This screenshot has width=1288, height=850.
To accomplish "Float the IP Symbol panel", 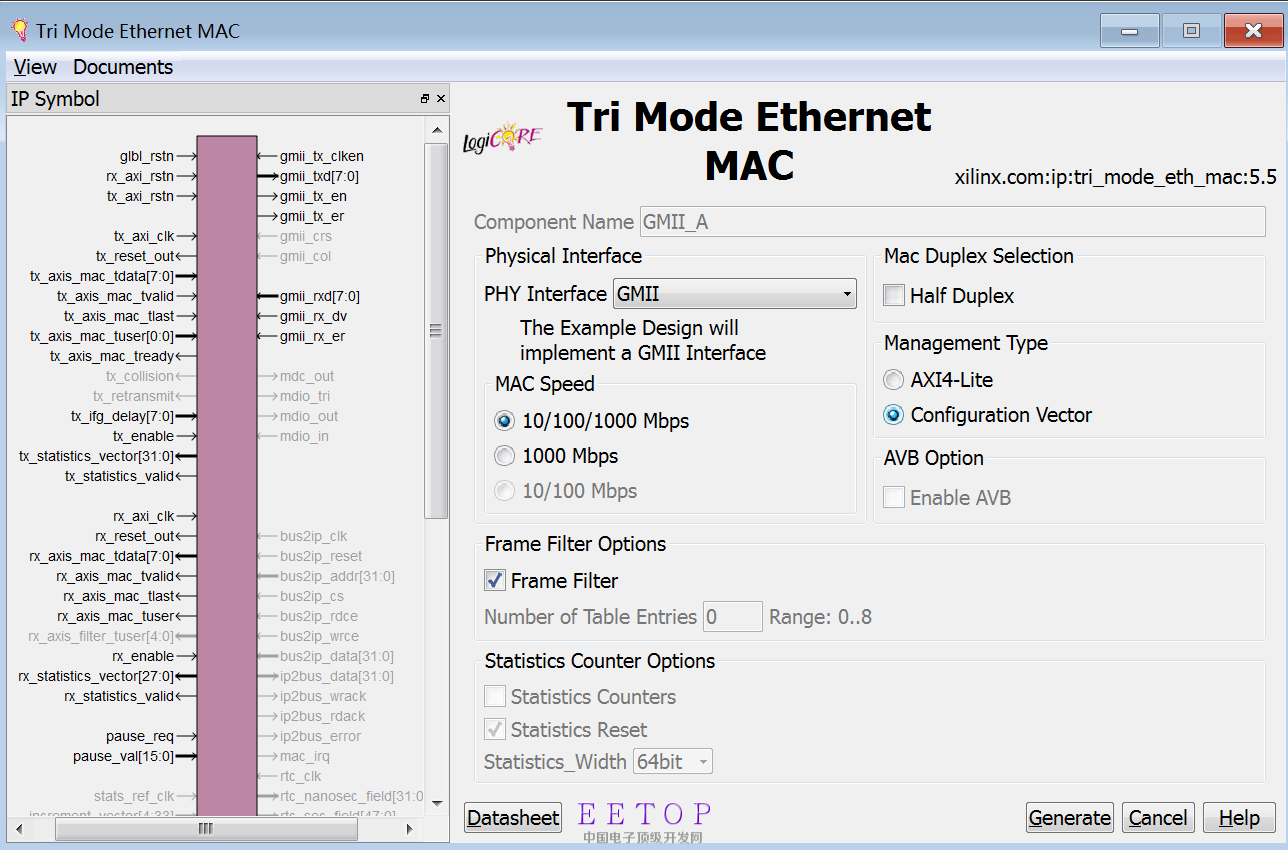I will click(x=425, y=99).
